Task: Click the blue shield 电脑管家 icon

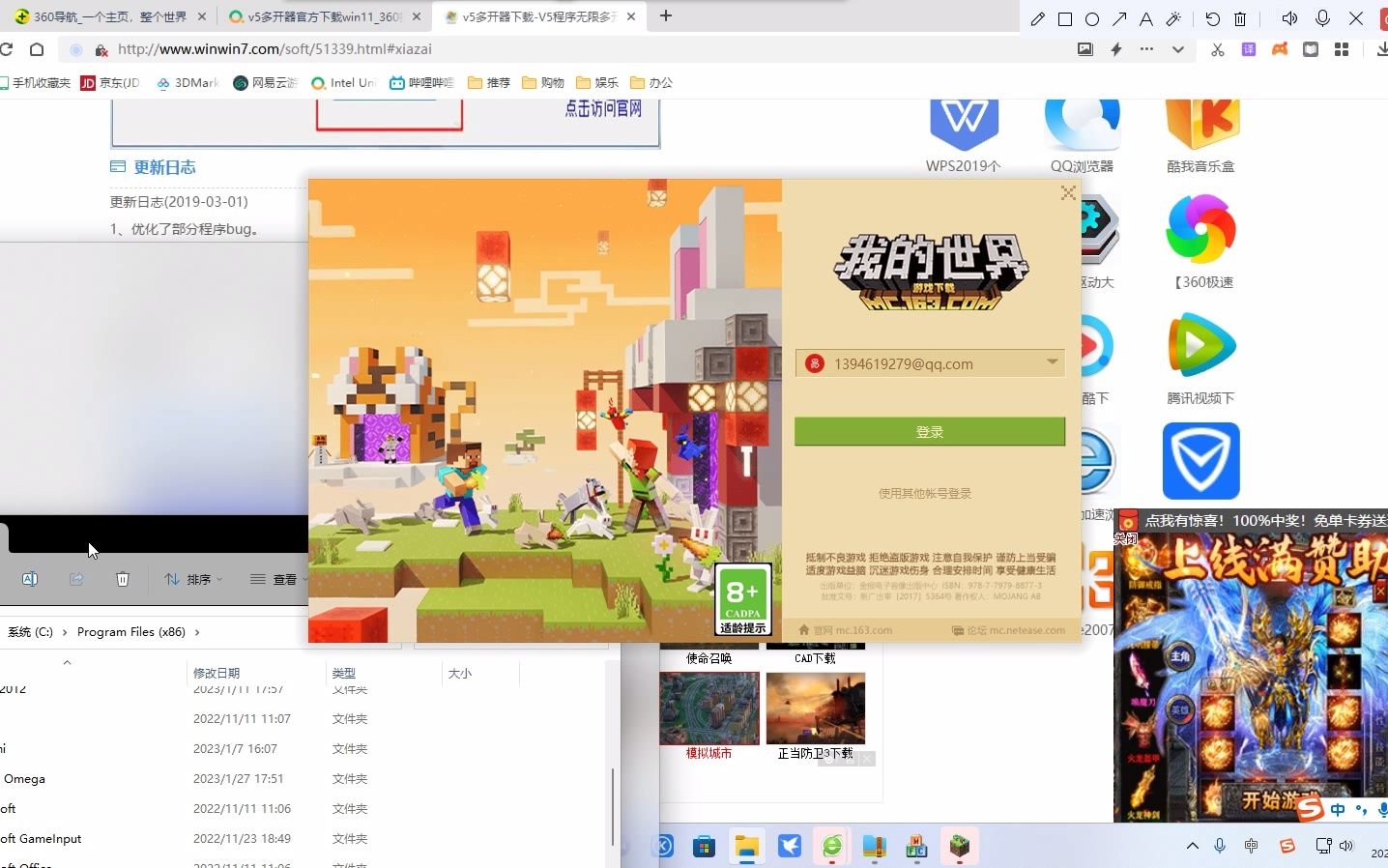Action: (x=1200, y=461)
